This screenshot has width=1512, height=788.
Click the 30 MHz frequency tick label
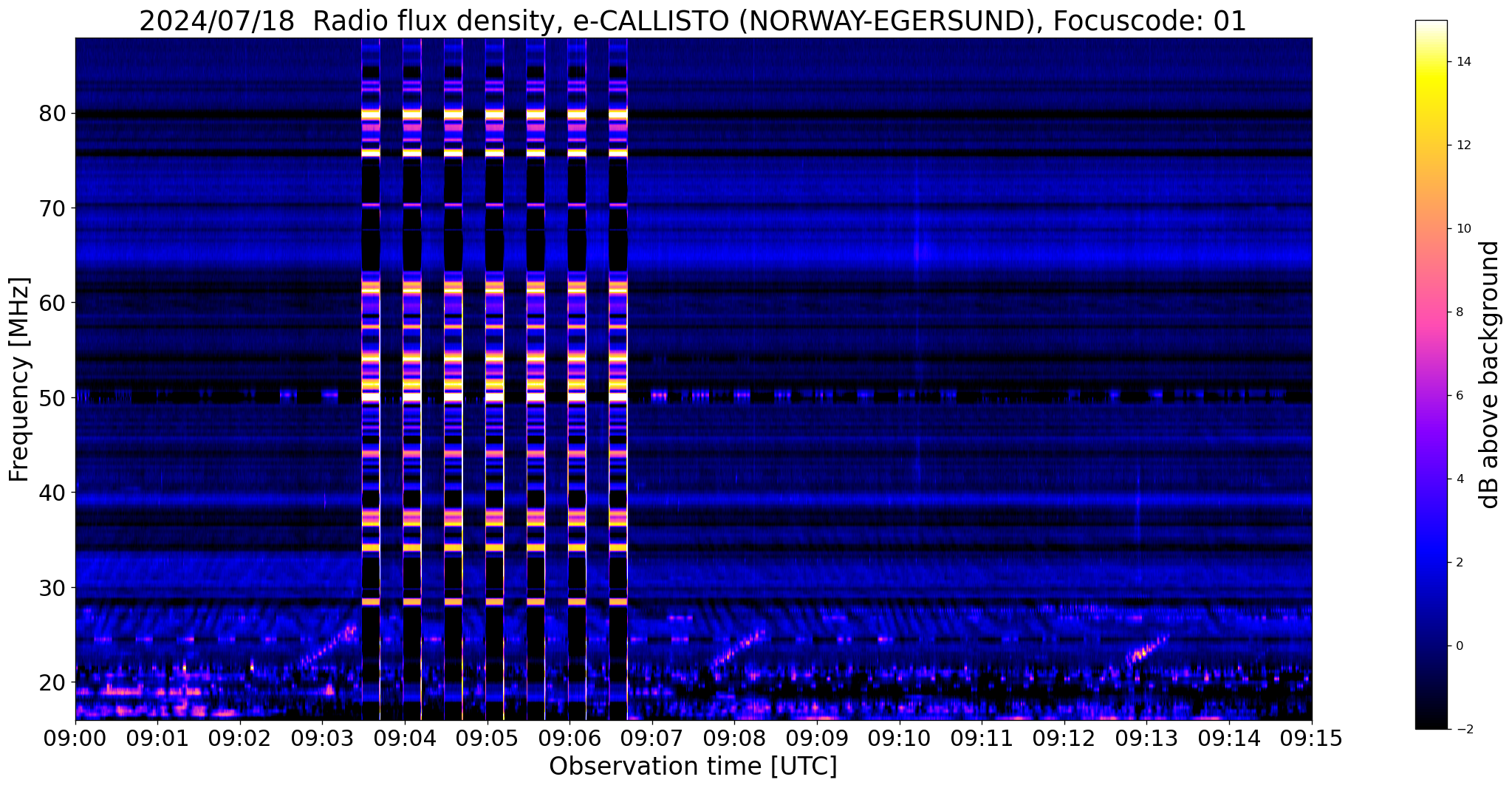coord(53,587)
